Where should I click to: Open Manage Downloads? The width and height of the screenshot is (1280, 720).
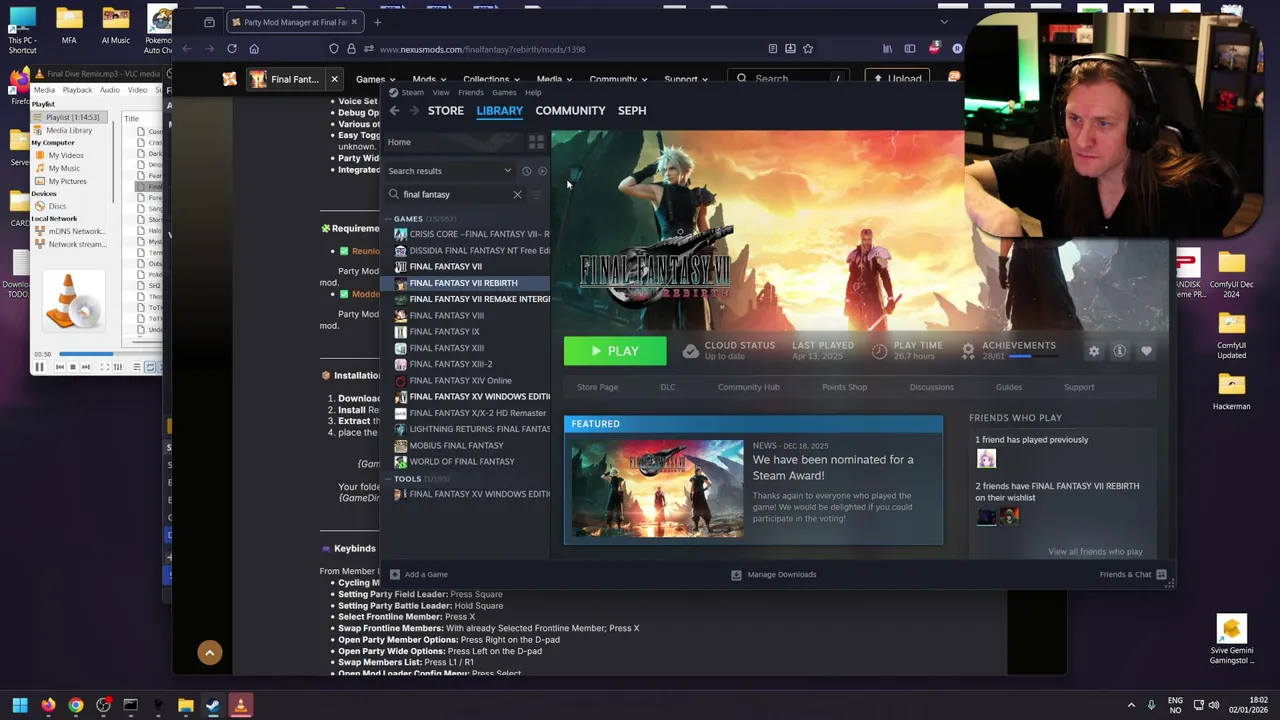click(x=773, y=575)
